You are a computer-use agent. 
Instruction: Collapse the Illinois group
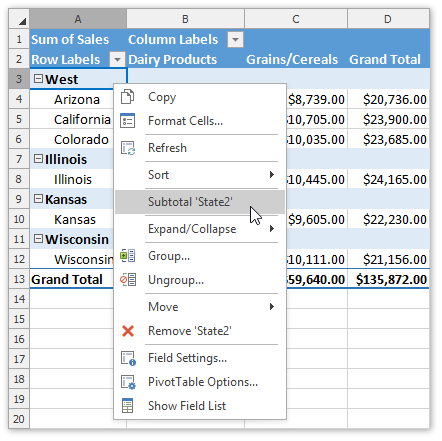pyautogui.click(x=39, y=159)
